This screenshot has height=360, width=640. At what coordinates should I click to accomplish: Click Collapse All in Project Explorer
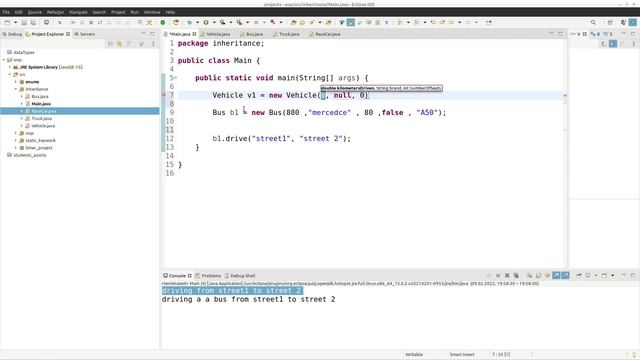110,44
